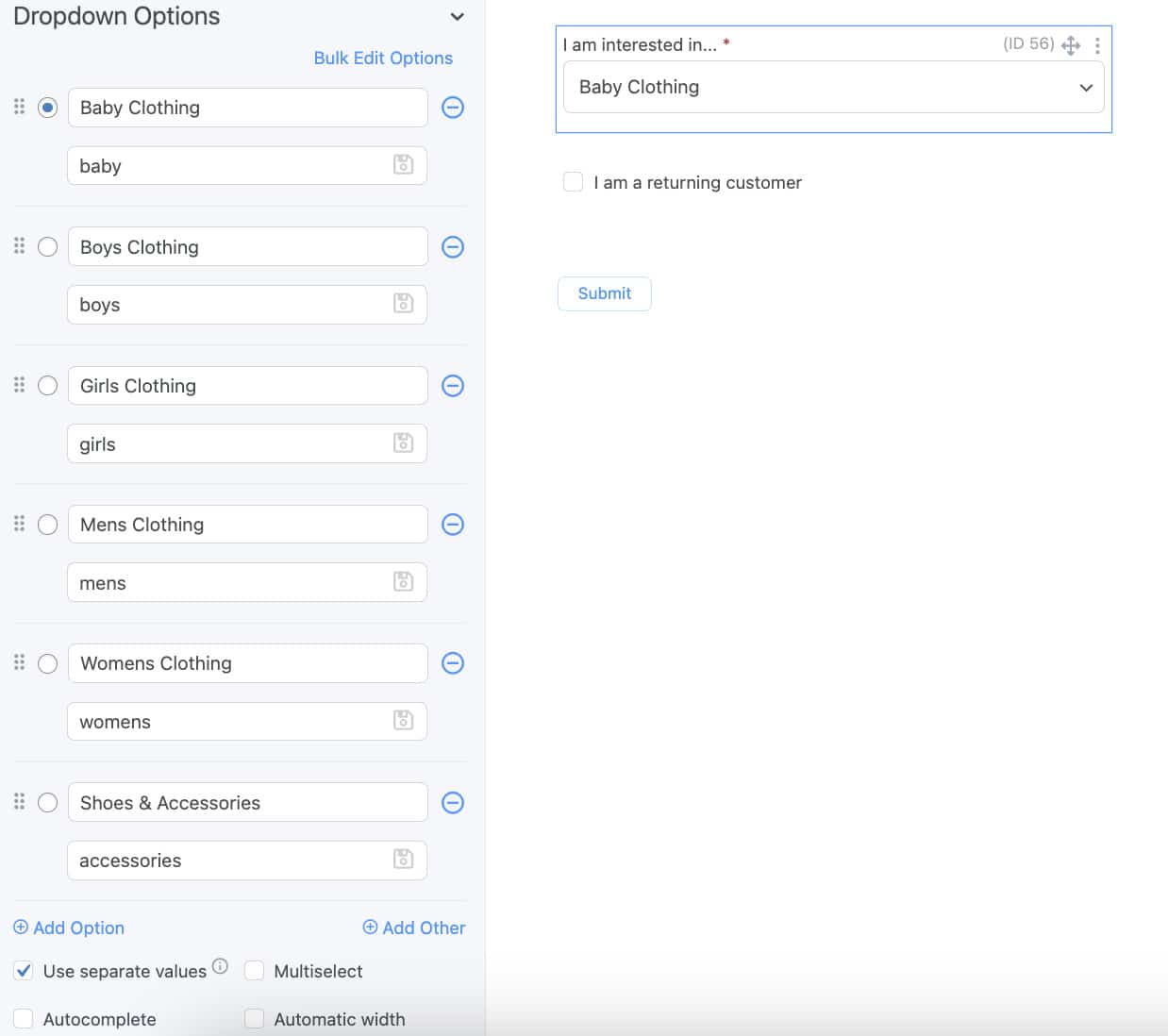
Task: Click the save icon in the boys value field
Action: point(404,303)
